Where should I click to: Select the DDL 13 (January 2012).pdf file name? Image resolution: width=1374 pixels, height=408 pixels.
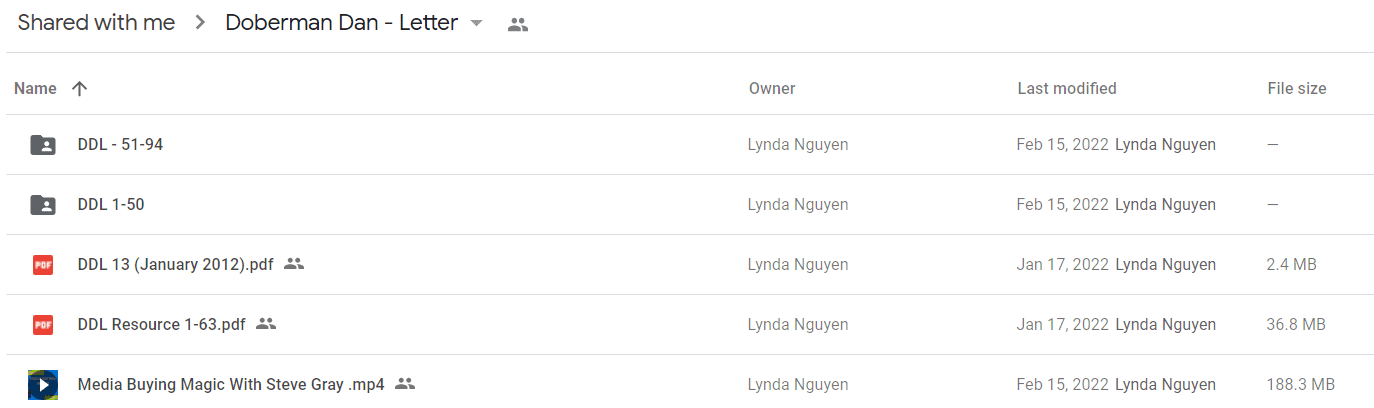pos(175,265)
